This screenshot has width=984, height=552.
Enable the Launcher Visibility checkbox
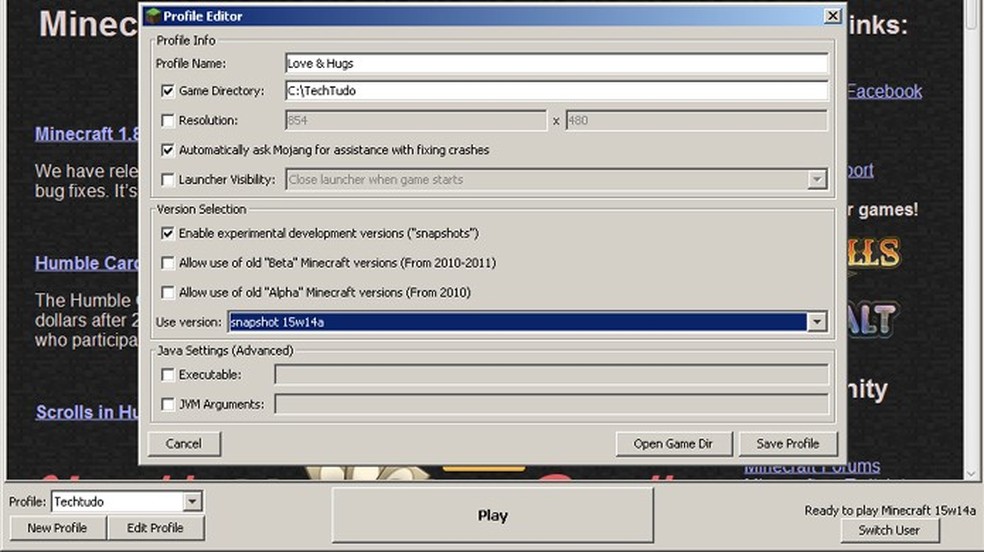point(168,180)
